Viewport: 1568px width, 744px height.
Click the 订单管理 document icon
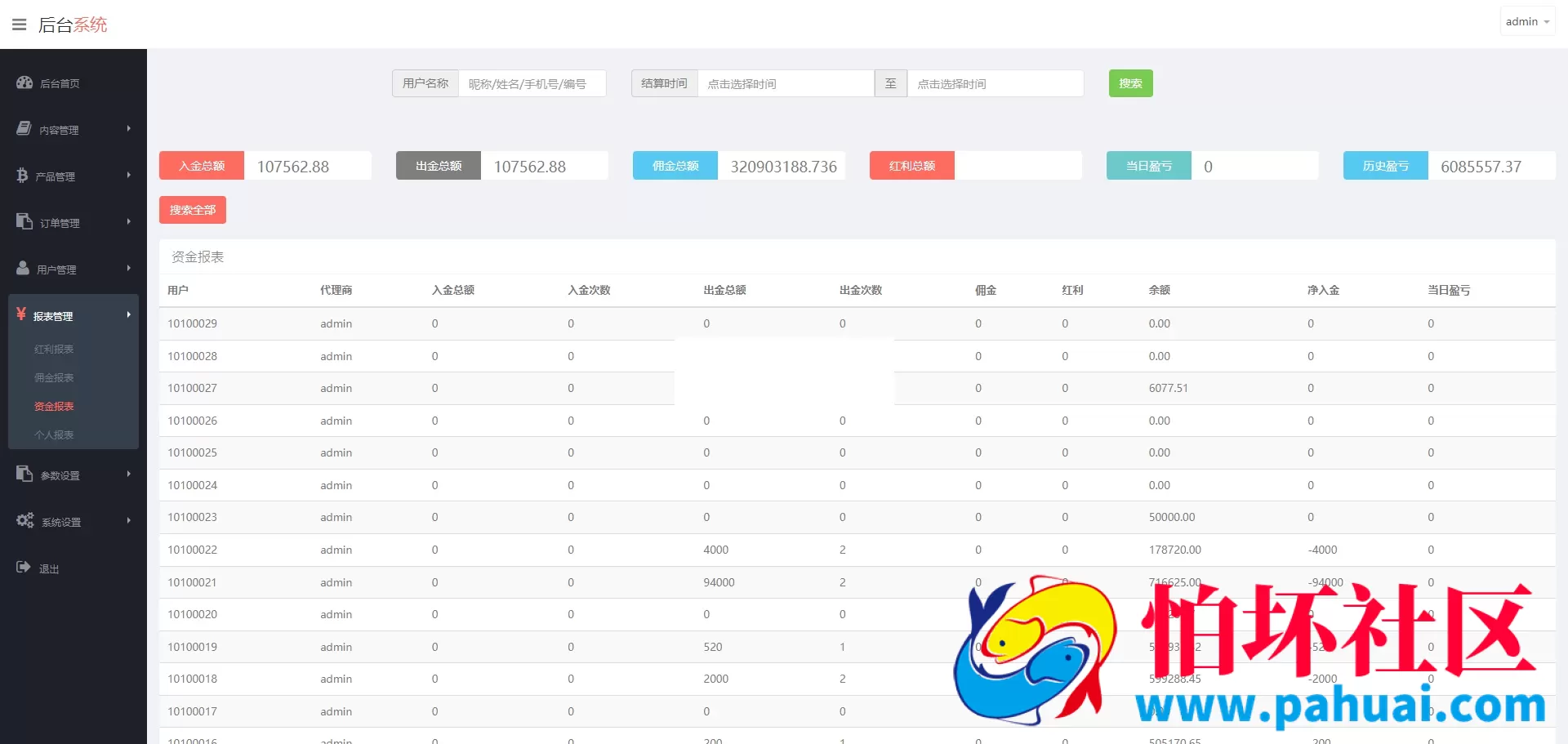pos(24,222)
